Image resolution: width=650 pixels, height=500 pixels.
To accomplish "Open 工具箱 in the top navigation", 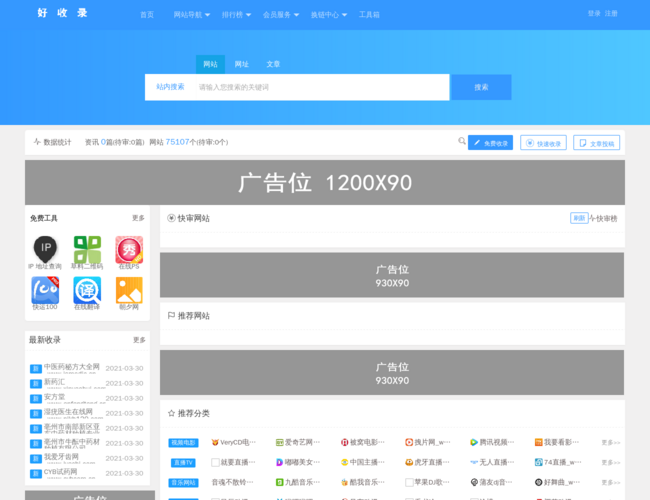I will [369, 15].
